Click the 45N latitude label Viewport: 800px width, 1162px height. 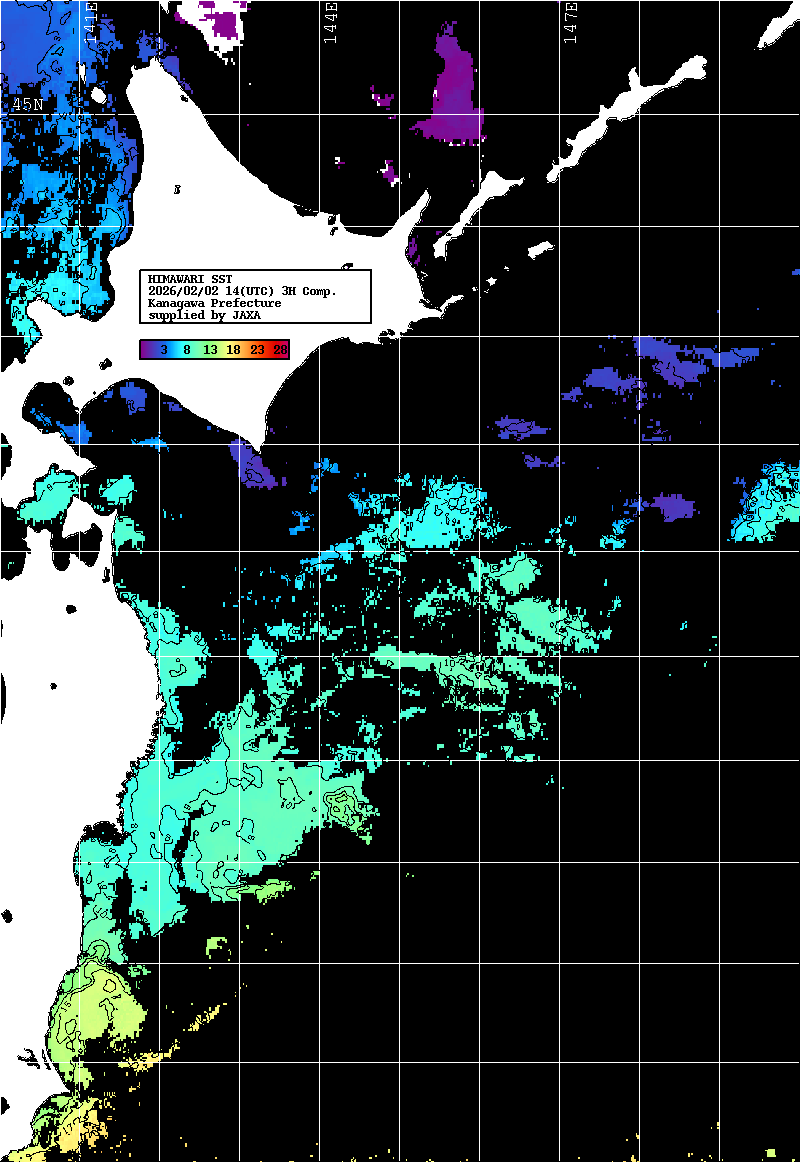[x=27, y=104]
